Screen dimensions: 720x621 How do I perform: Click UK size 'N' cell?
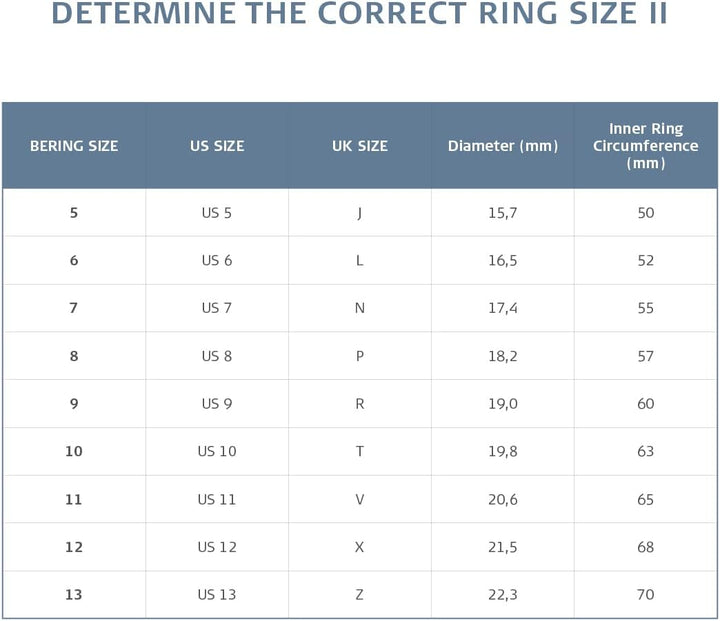[x=360, y=308]
